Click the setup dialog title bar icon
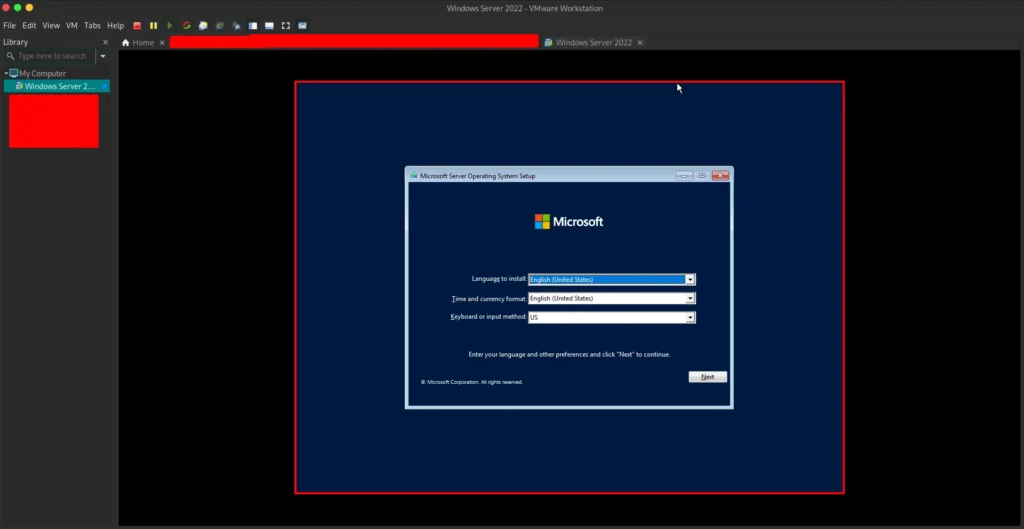 [x=414, y=176]
